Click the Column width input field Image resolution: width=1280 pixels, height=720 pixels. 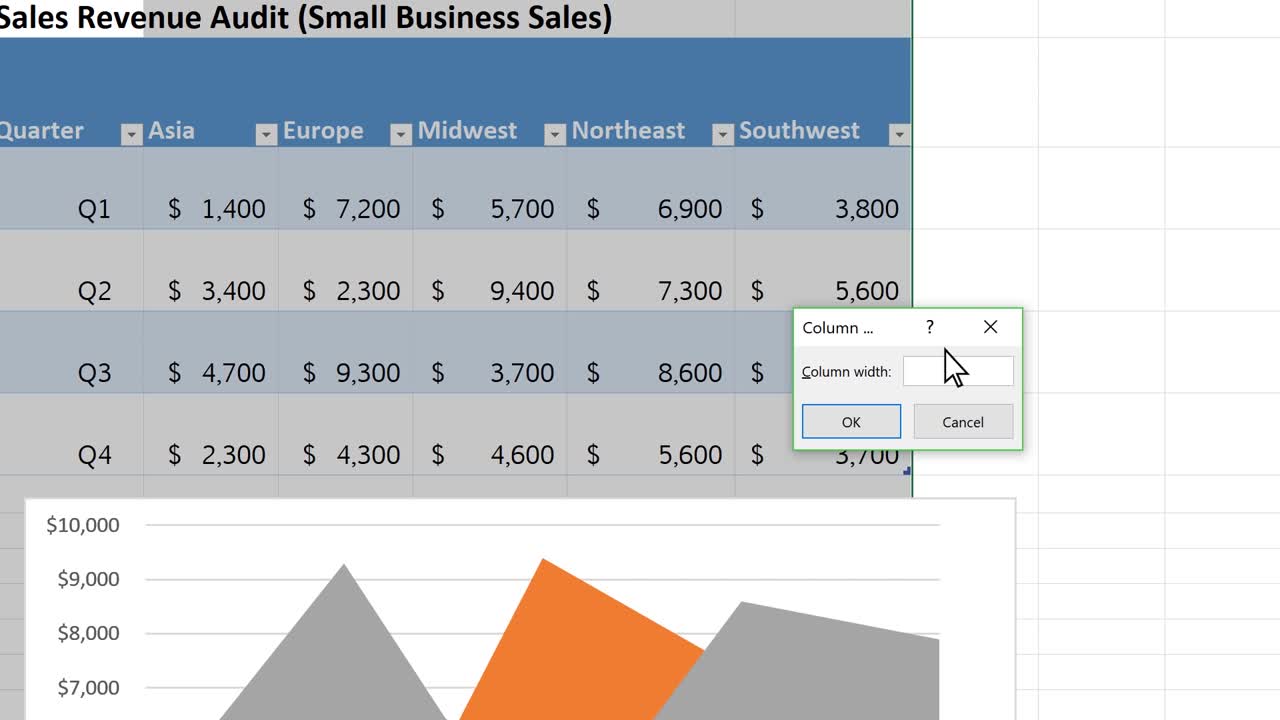tap(958, 371)
